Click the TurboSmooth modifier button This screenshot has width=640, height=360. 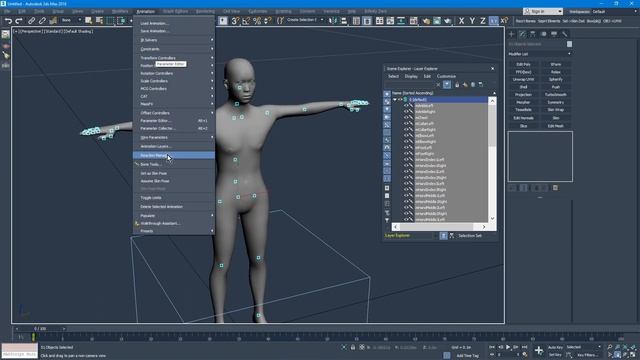(x=556, y=95)
